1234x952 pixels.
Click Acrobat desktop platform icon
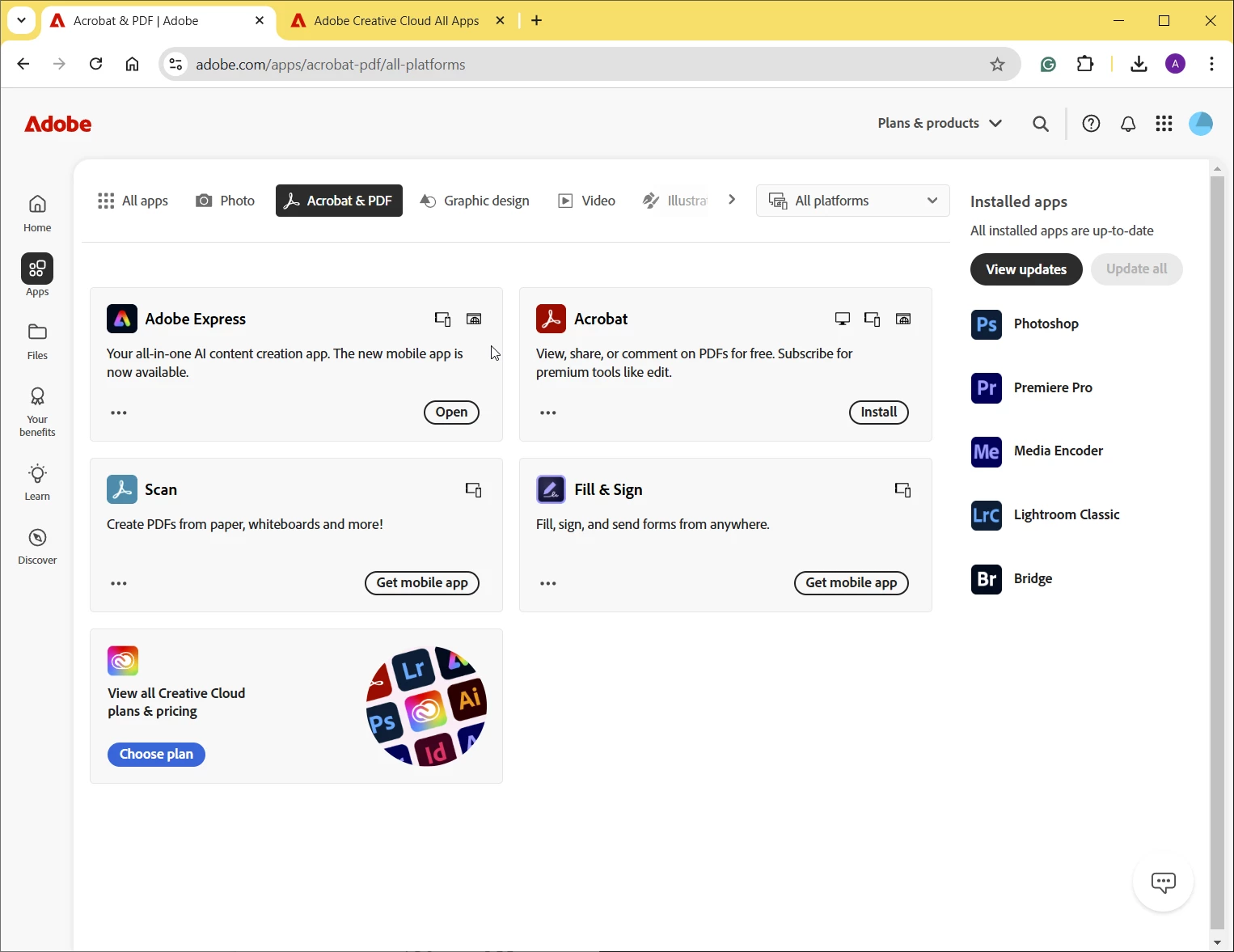[843, 319]
